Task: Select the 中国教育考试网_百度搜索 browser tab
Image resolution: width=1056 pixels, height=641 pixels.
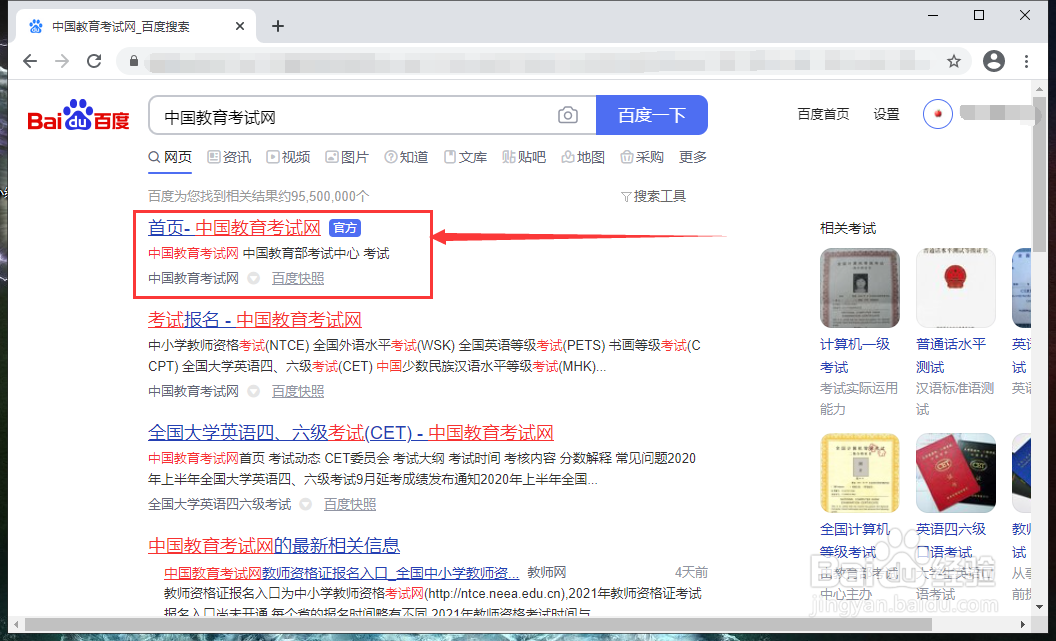Action: tap(135, 26)
